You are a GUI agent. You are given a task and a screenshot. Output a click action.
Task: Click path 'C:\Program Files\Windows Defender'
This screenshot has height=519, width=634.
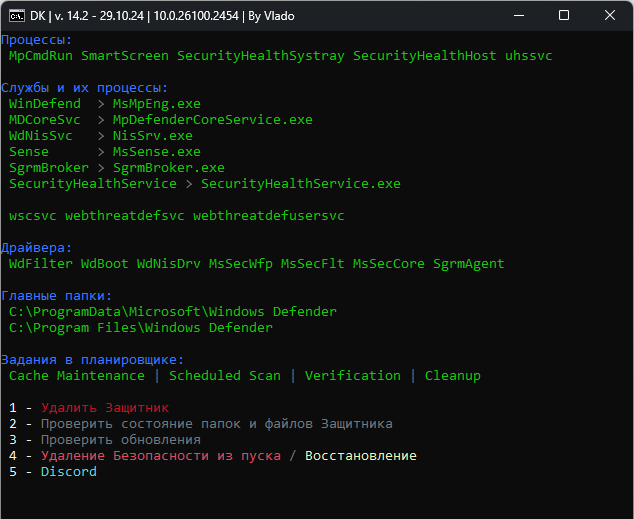click(141, 328)
